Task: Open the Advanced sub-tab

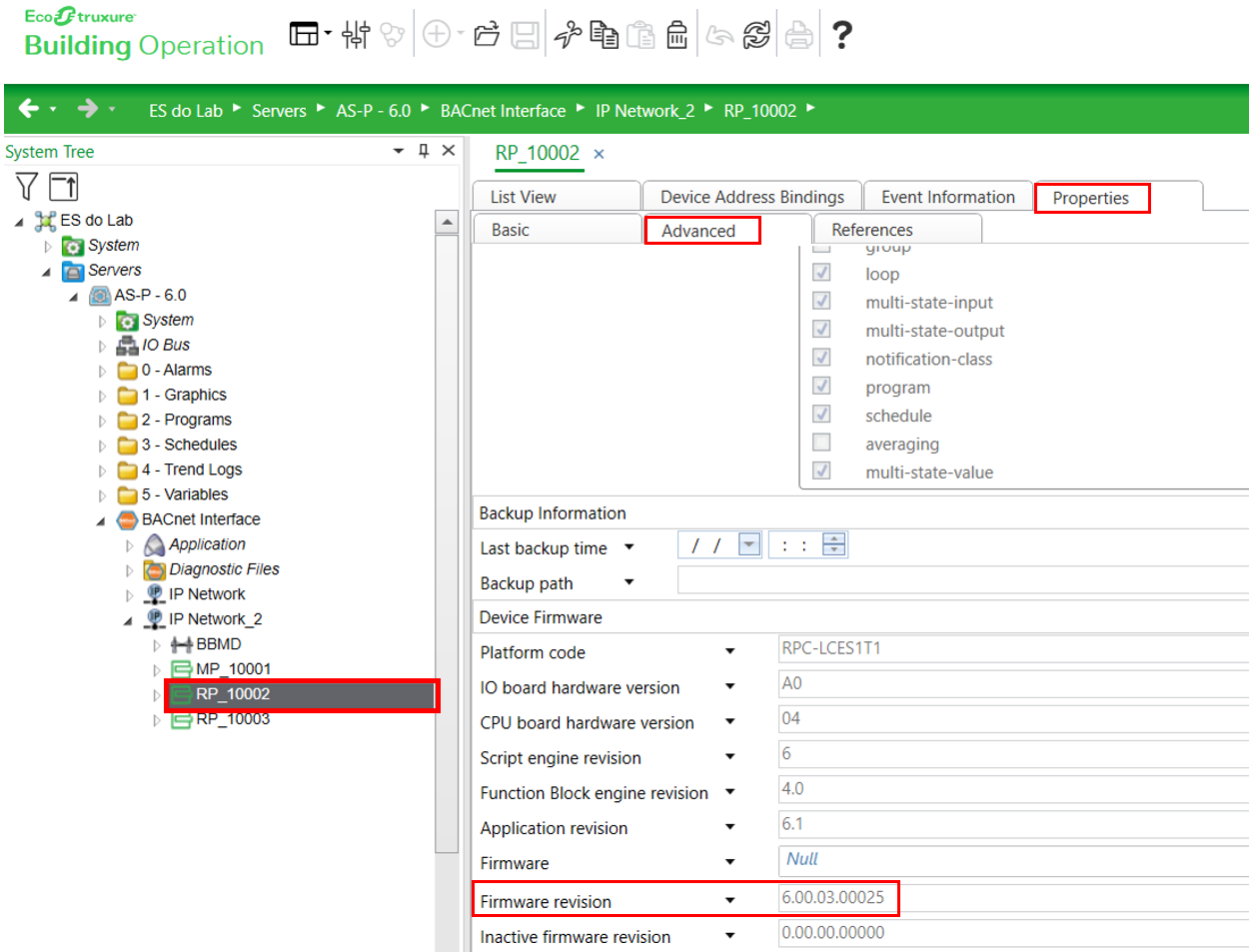Action: 701,230
